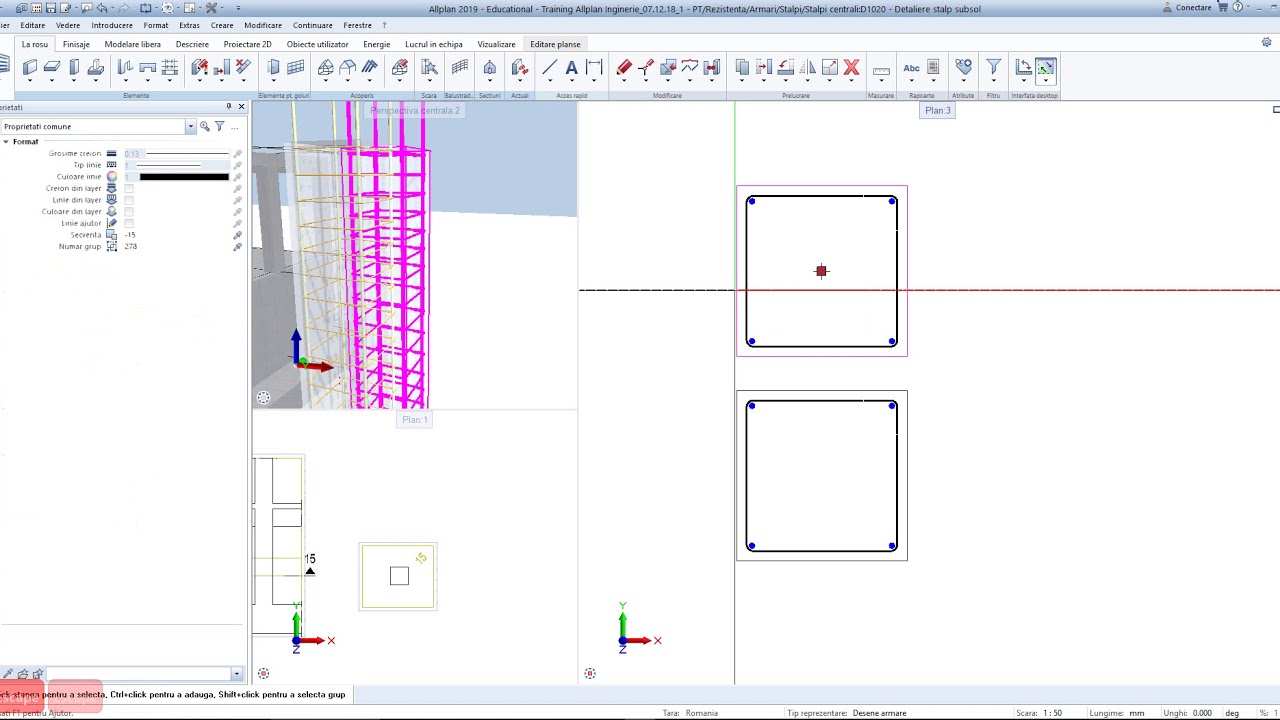Click the ruler measure tool in Masurare
Image resolution: width=1280 pixels, height=720 pixels.
coord(881,70)
